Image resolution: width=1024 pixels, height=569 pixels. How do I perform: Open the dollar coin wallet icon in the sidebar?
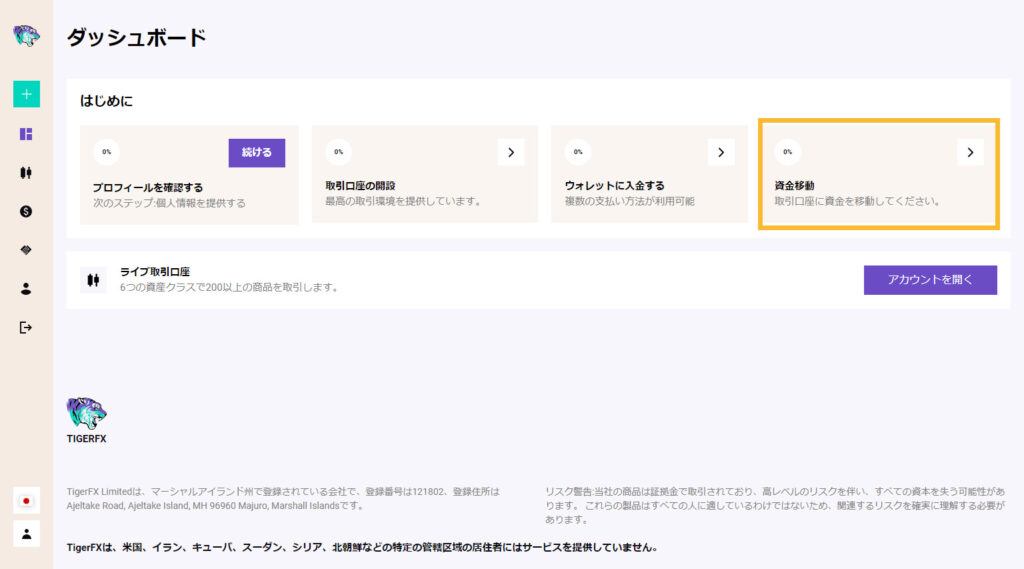[26, 211]
